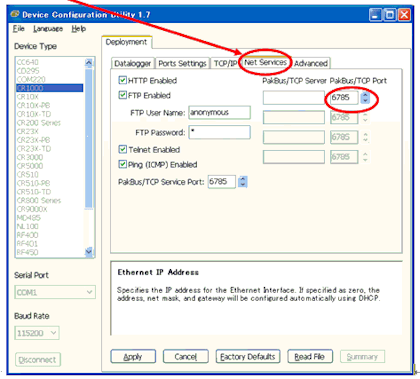Click the Read File button
The height and width of the screenshot is (379, 420).
click(310, 357)
